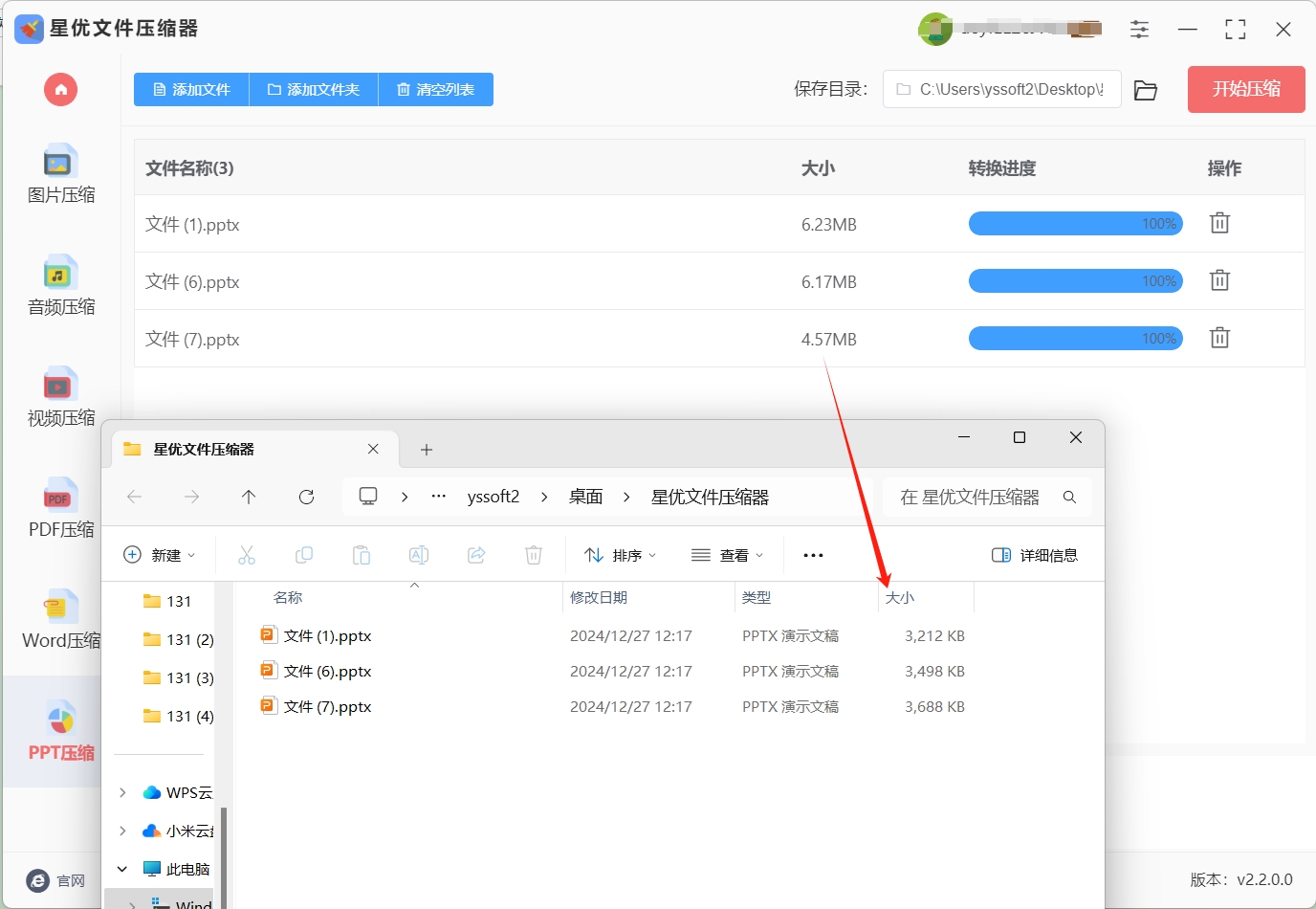This screenshot has width=1316, height=909.
Task: Click the 星优文件压缩器 breadcrumb segment
Action: coord(710,497)
